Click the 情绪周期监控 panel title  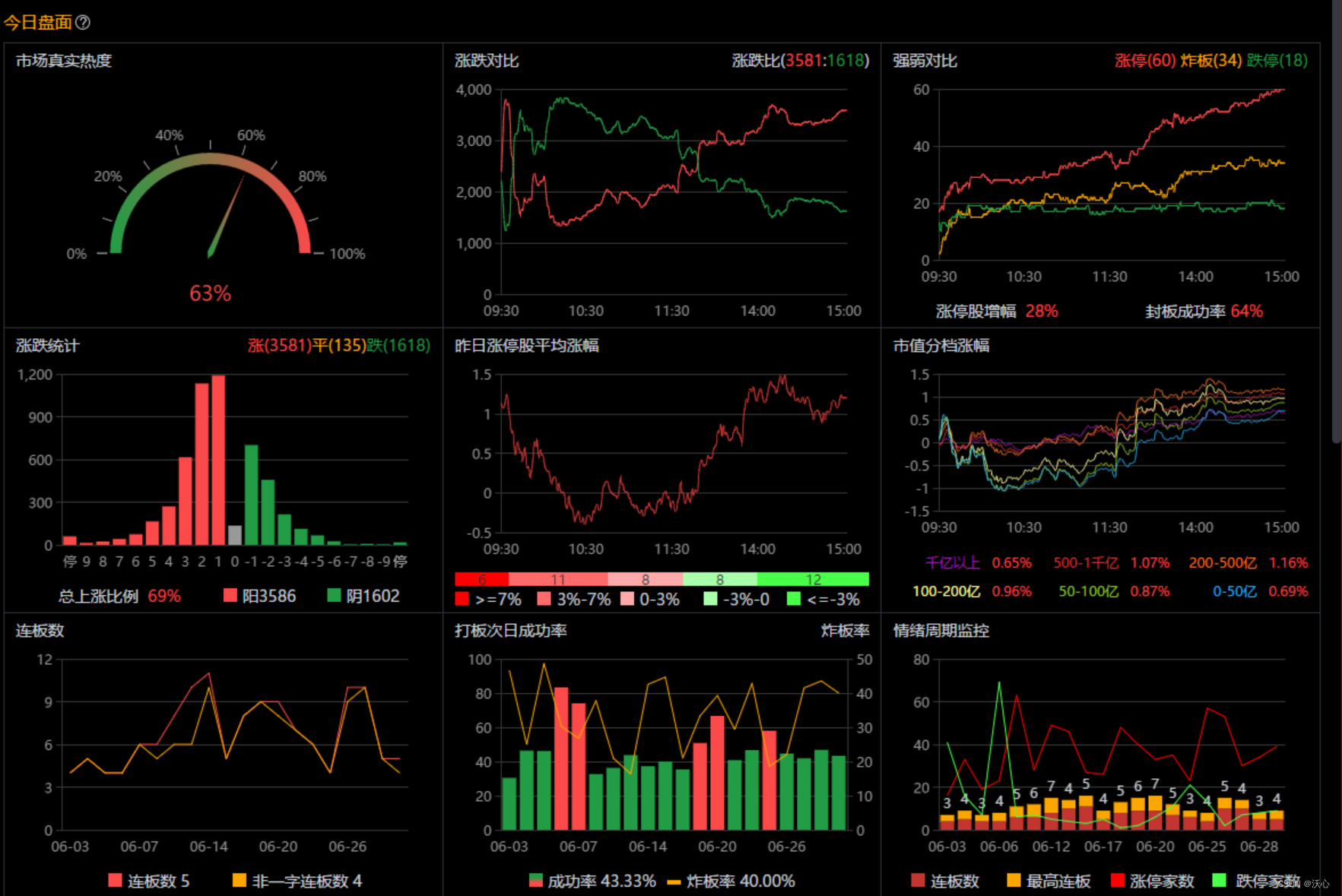[941, 631]
